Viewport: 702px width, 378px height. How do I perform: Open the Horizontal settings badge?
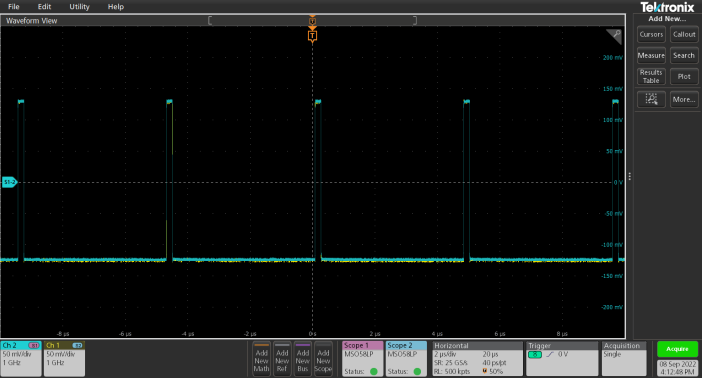477,358
